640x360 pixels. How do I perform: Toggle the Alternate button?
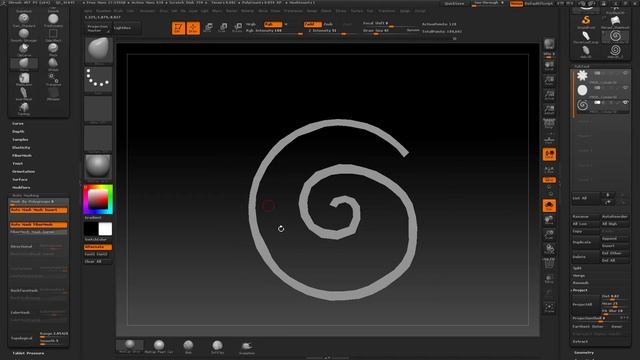(x=98, y=247)
